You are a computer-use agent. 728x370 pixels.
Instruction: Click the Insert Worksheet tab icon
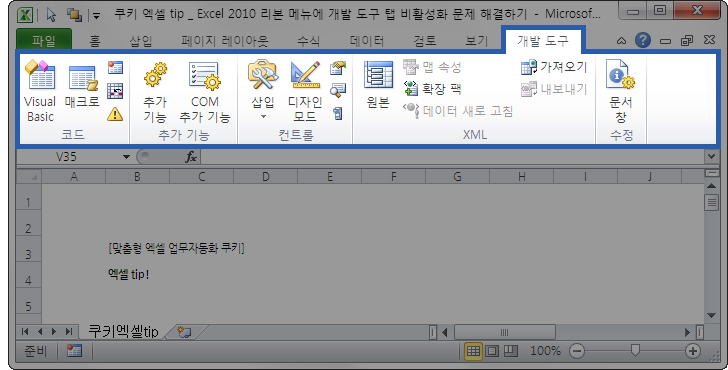click(185, 332)
